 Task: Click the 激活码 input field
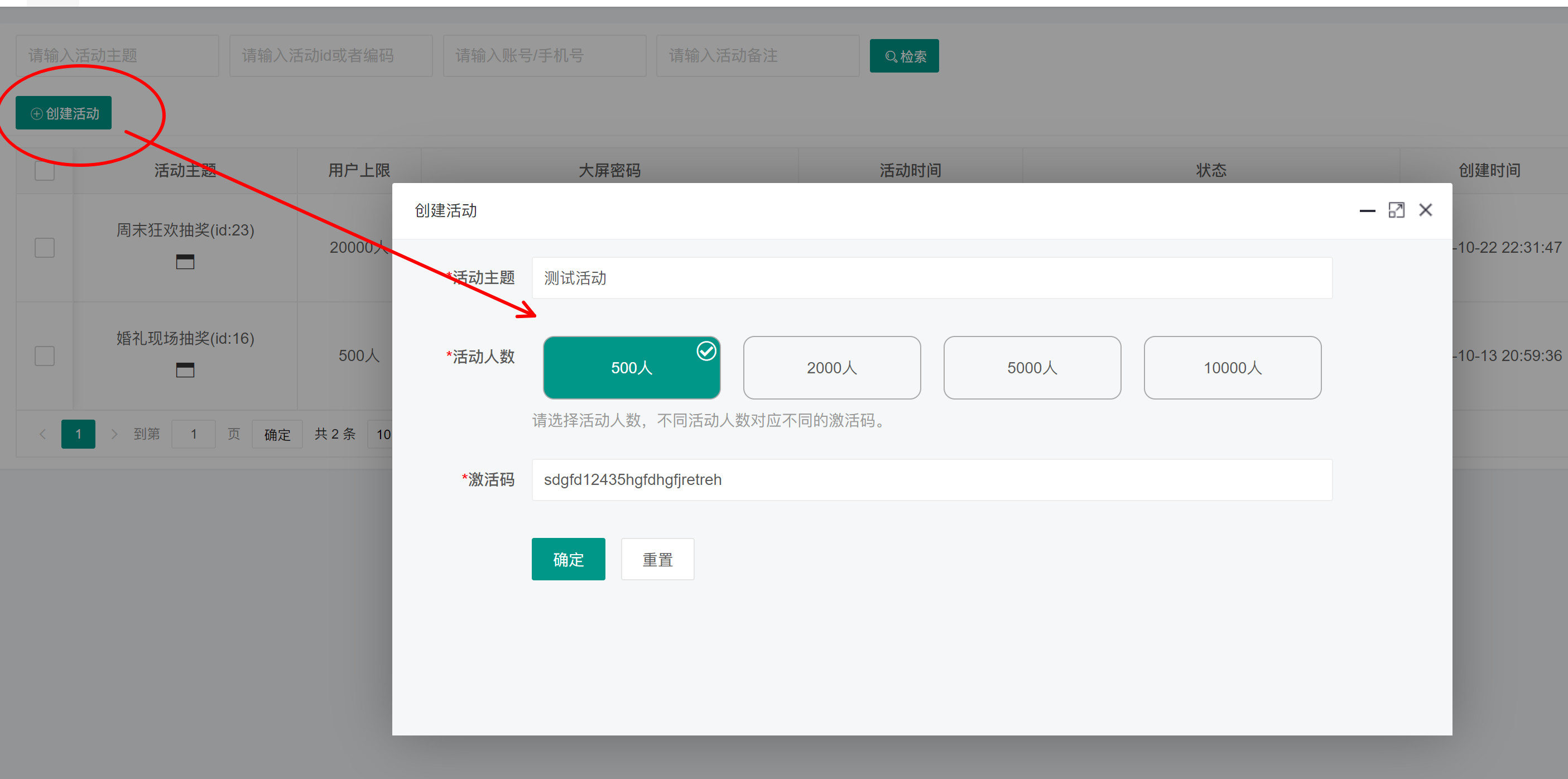931,479
